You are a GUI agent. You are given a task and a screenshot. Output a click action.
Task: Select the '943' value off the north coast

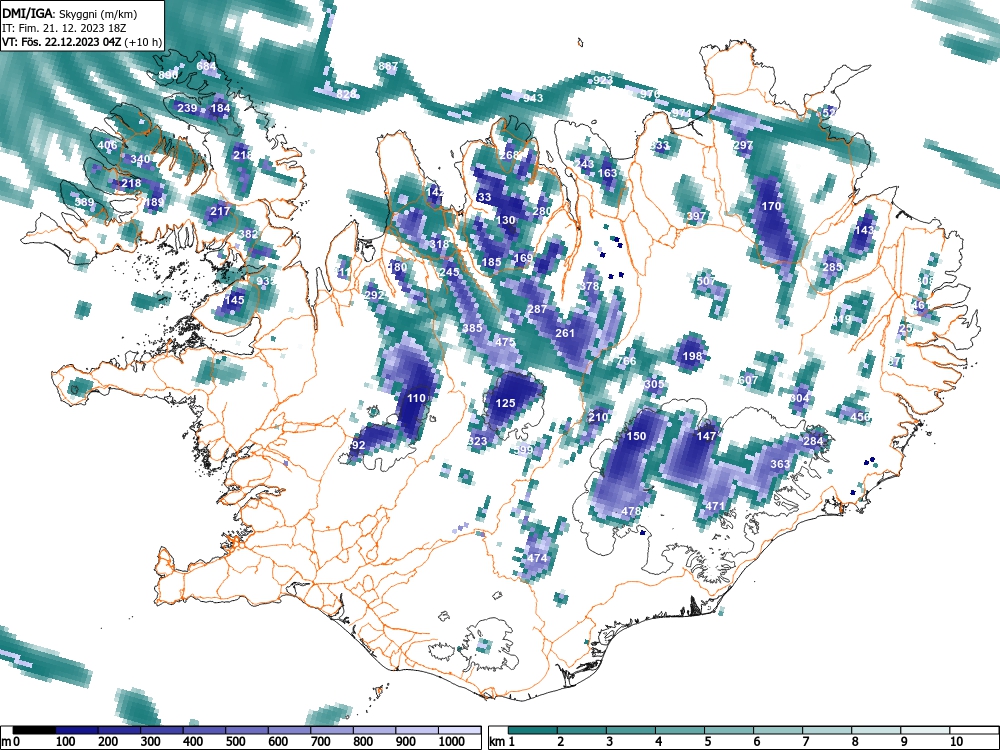click(x=533, y=98)
